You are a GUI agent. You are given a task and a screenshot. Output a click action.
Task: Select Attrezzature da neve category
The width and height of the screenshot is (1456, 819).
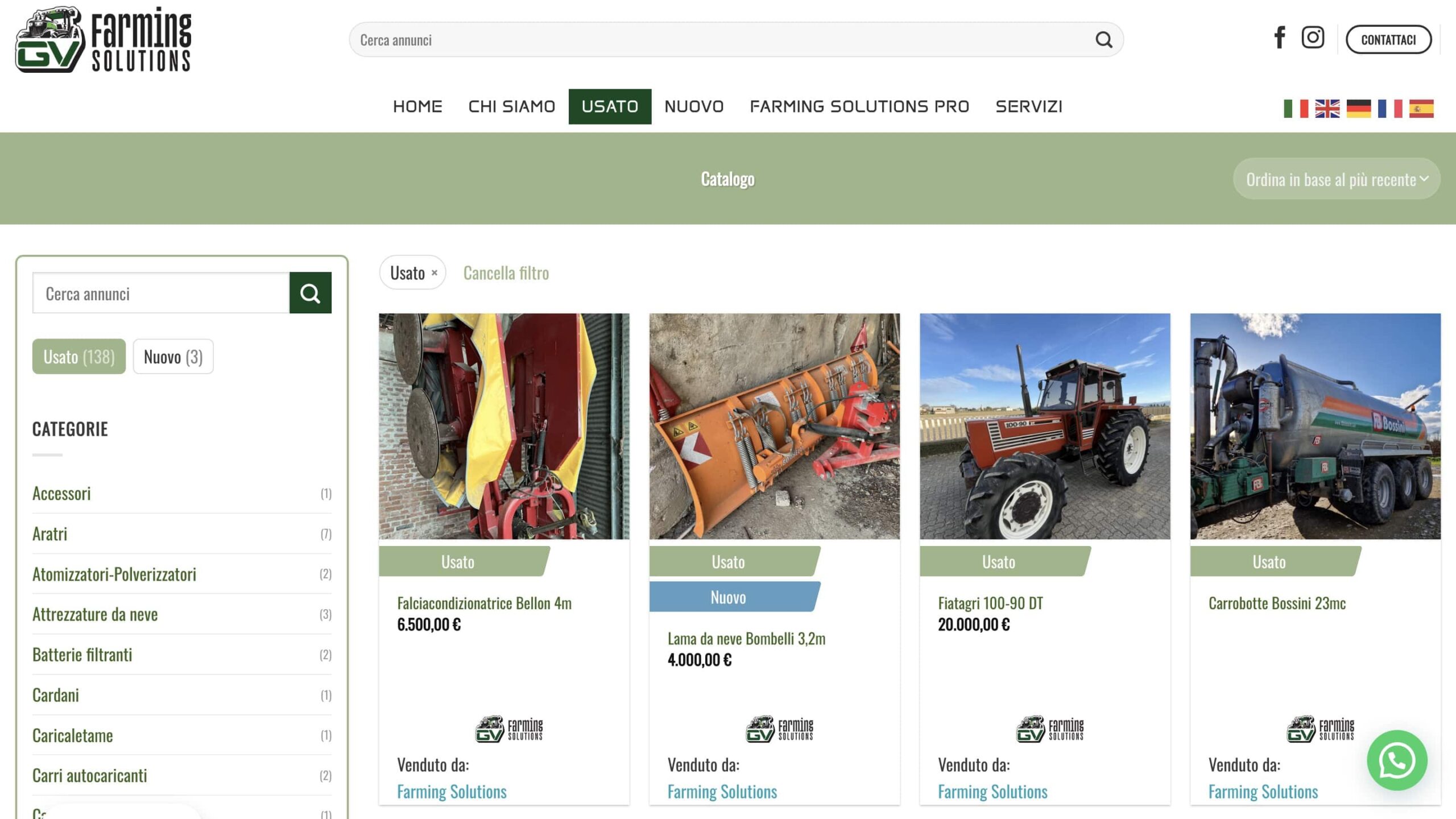pyautogui.click(x=95, y=614)
